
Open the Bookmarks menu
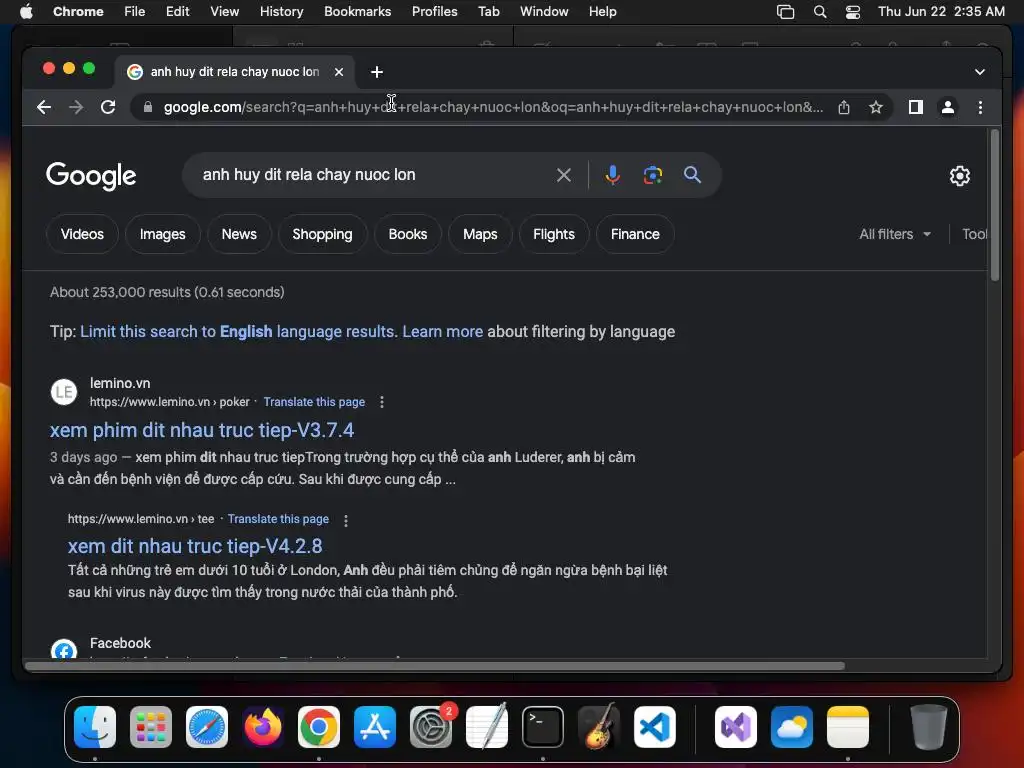(x=357, y=12)
